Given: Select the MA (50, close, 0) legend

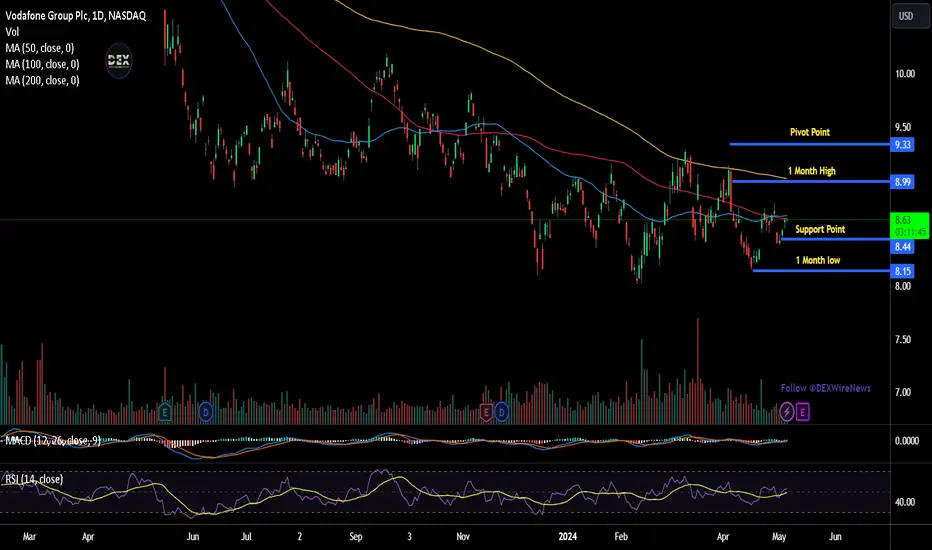Looking at the screenshot, I should pos(40,48).
